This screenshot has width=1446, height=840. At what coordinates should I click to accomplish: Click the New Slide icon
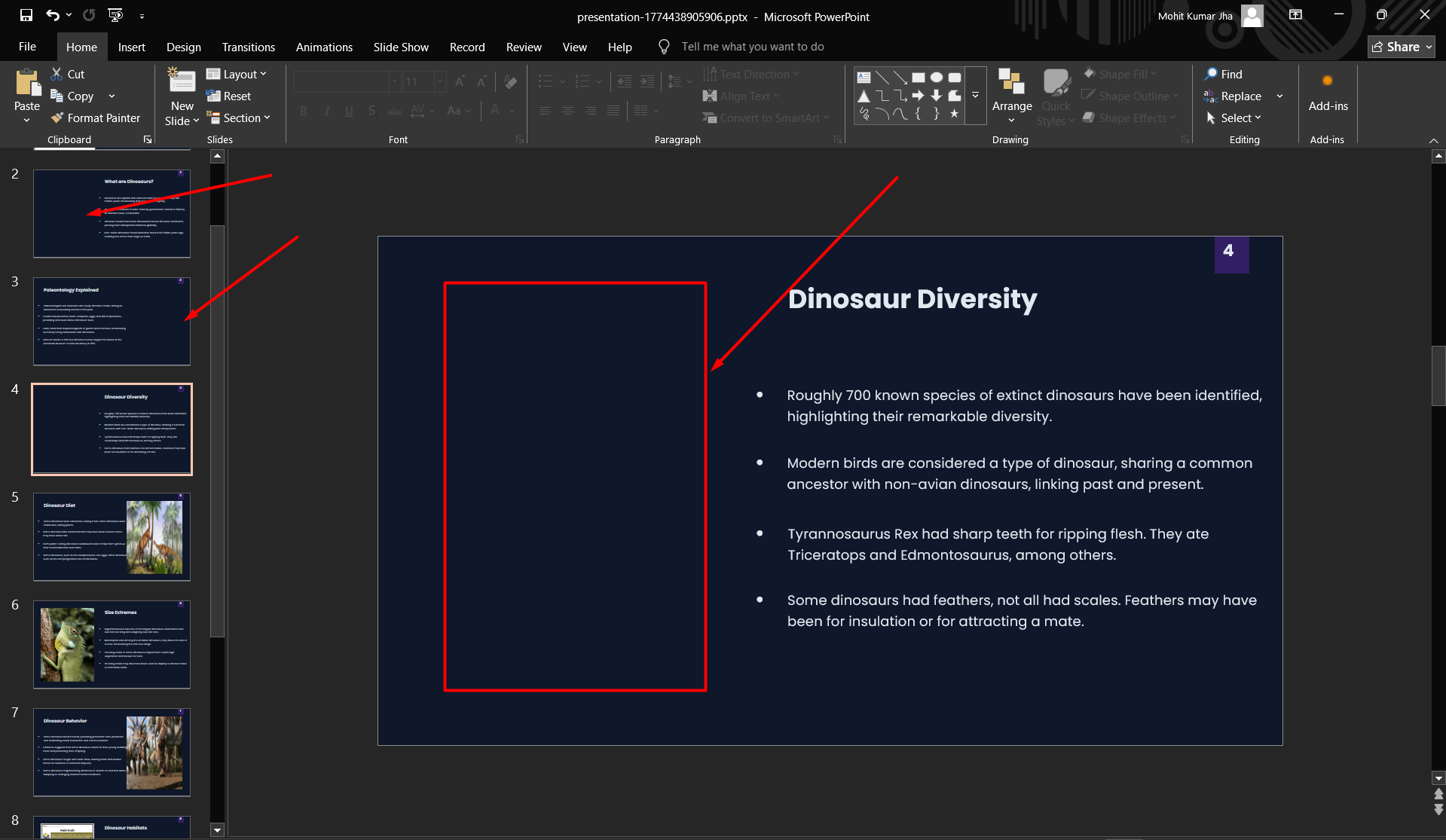tap(182, 81)
